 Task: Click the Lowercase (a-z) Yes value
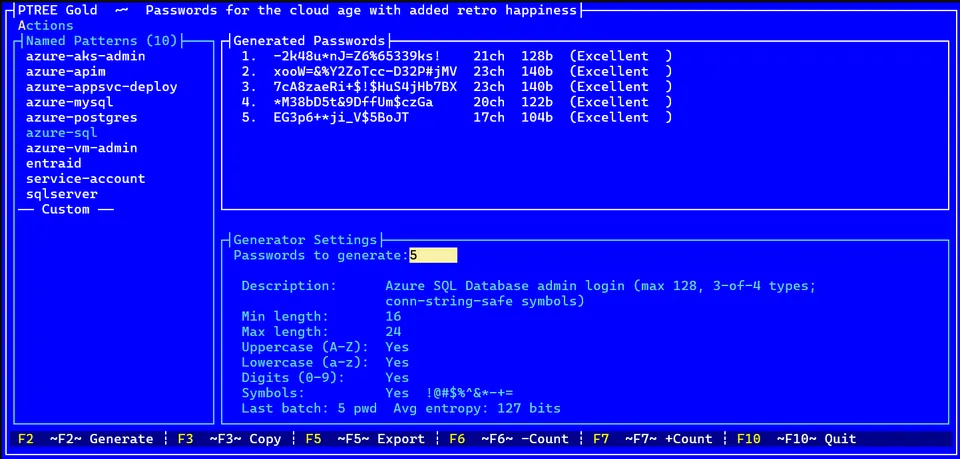coord(397,362)
